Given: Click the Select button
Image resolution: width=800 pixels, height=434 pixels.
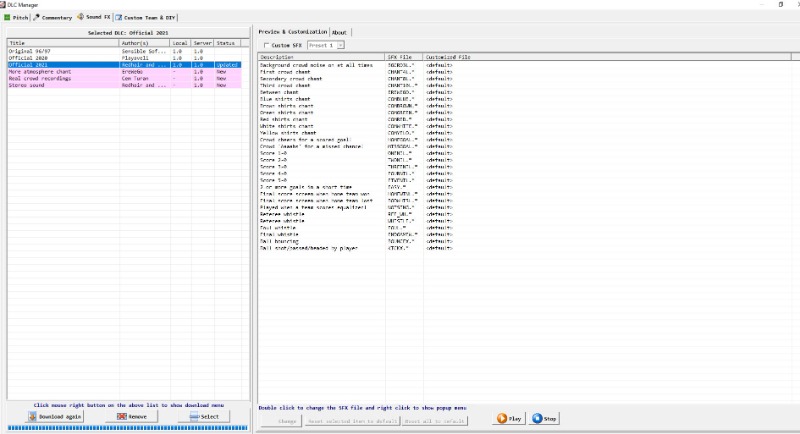Looking at the screenshot, I should pyautogui.click(x=202, y=416).
